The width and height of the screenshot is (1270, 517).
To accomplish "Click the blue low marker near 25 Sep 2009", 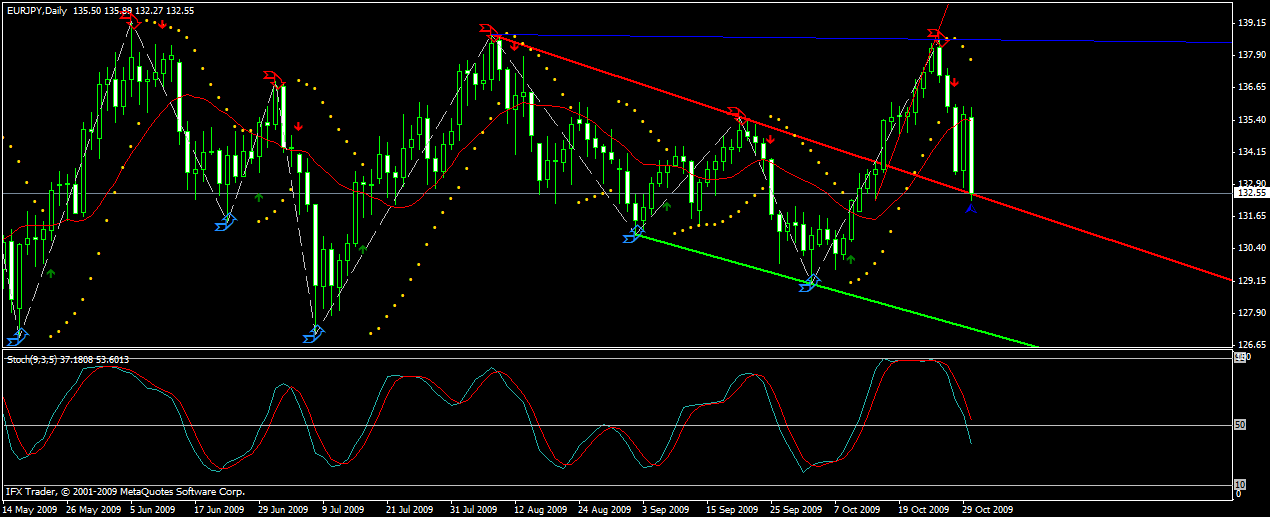I will tap(809, 284).
